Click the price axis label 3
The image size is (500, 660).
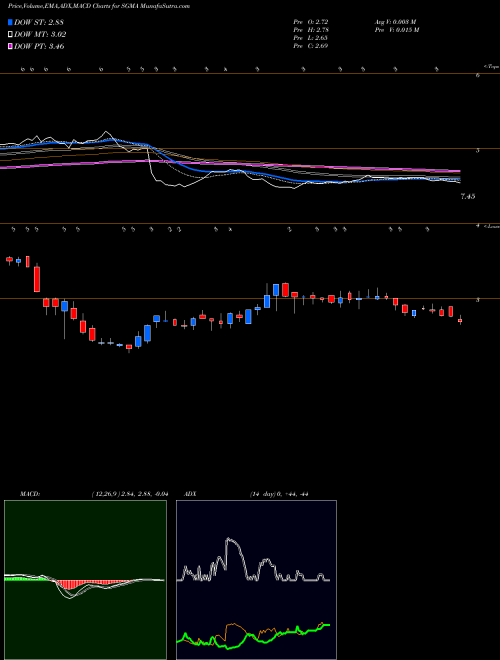point(478,300)
